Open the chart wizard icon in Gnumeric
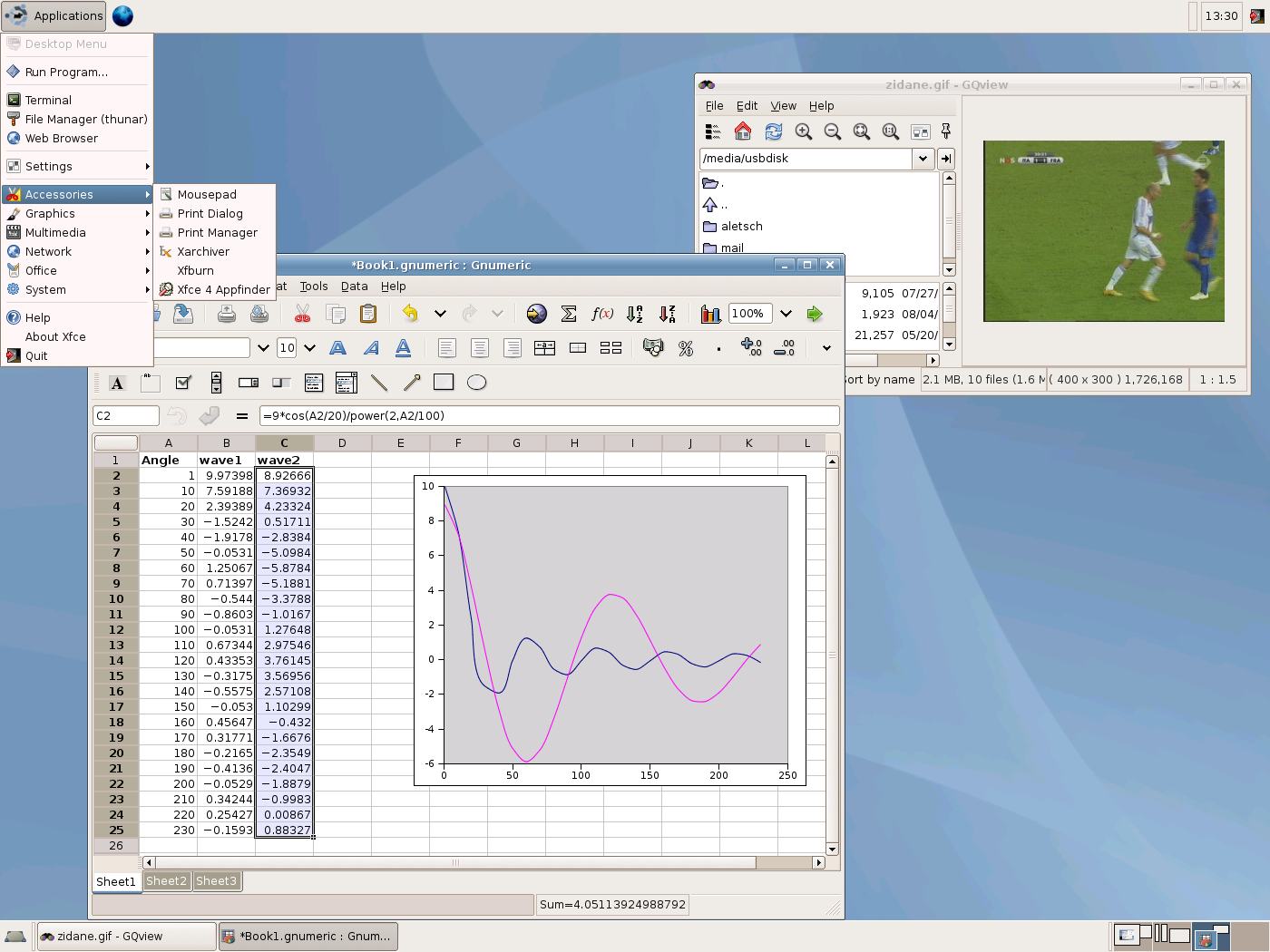1270x952 pixels. coord(710,314)
